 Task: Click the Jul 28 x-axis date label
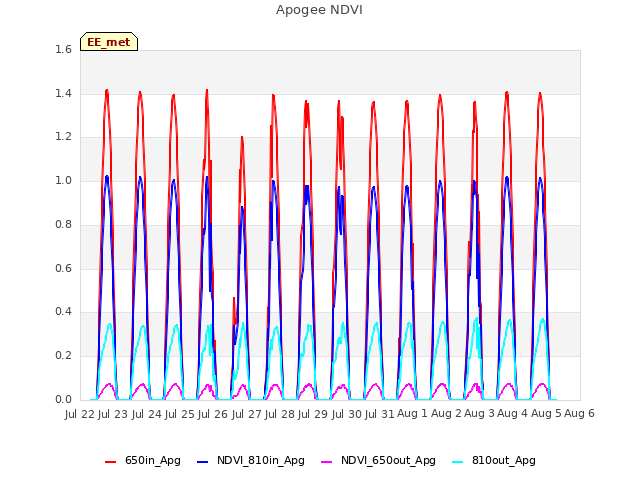click(280, 414)
